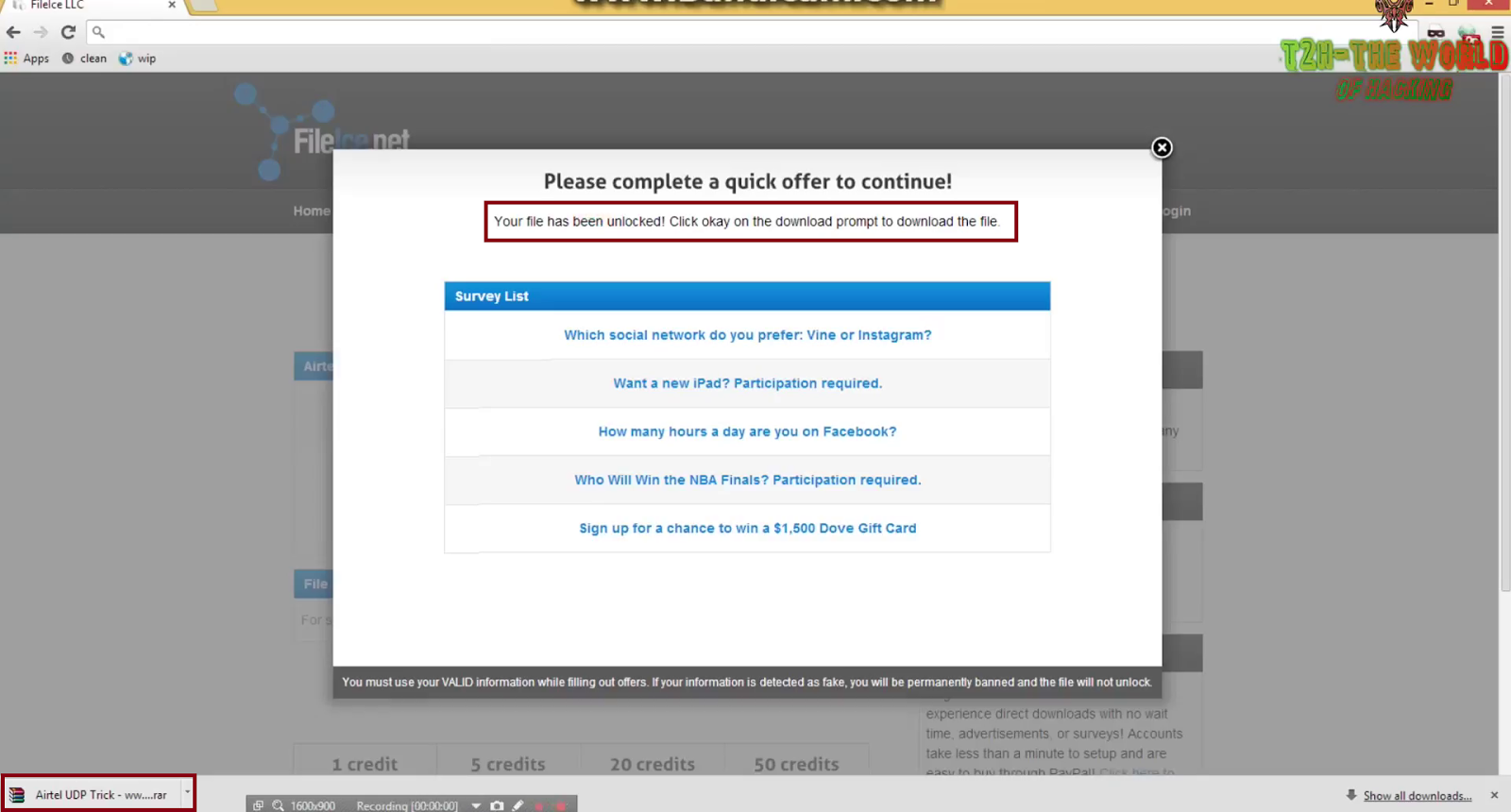Screen dimensions: 1511x812
Task: Click 'Show all downloads...' link
Action: coord(1417,796)
